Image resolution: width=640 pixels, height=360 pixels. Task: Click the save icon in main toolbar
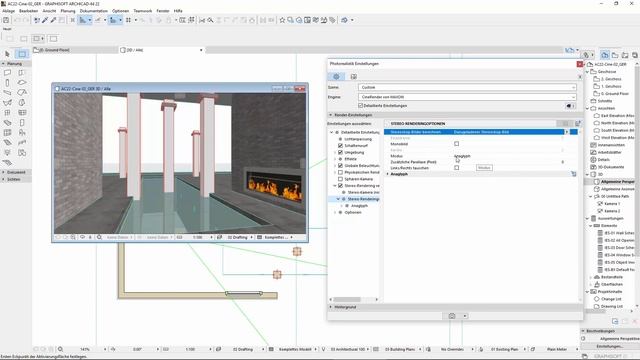pos(6,20)
